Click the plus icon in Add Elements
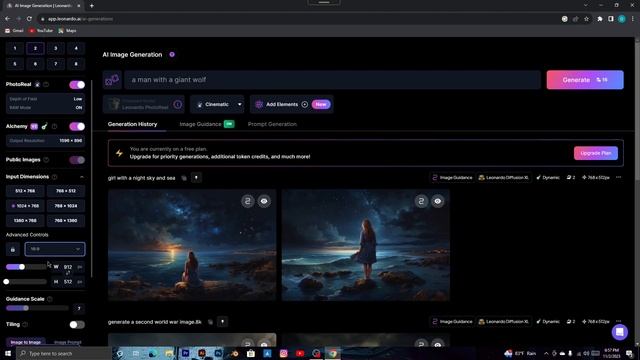This screenshot has width=640, height=360. 304,104
